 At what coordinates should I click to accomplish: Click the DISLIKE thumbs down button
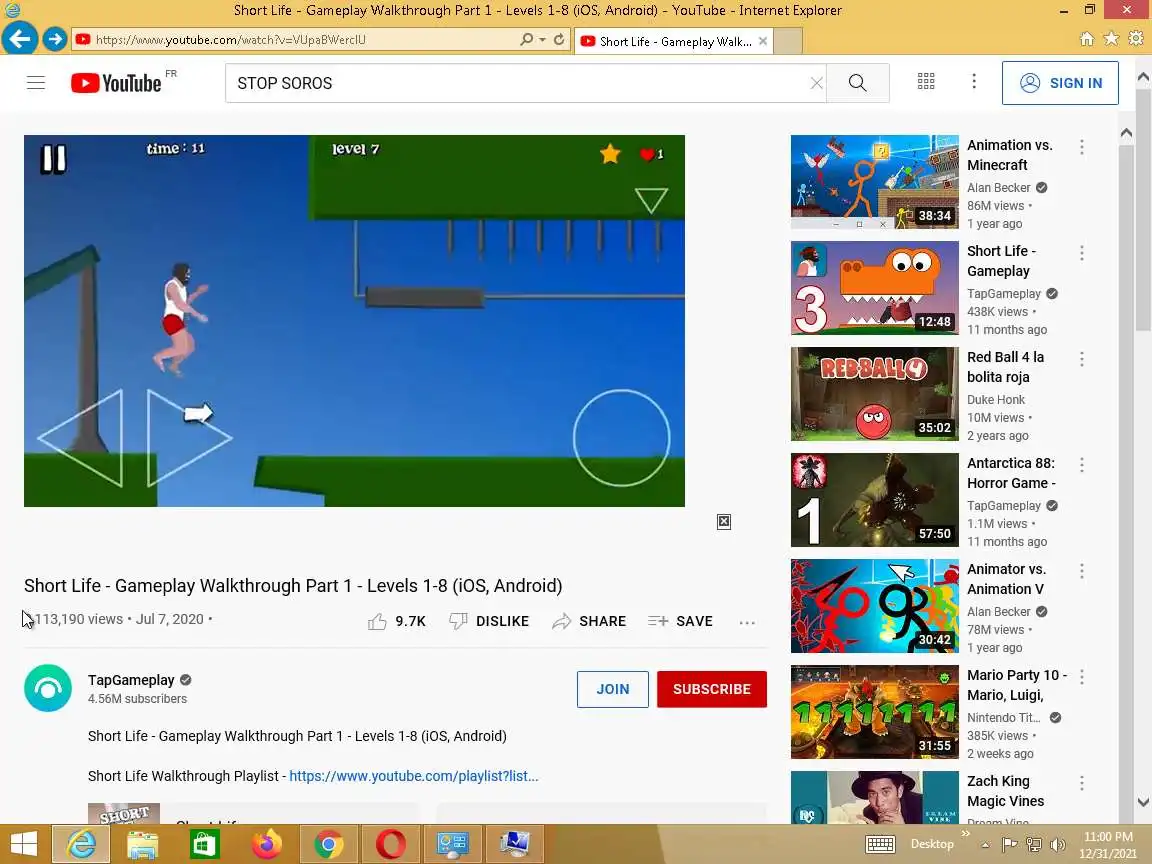[x=489, y=622]
